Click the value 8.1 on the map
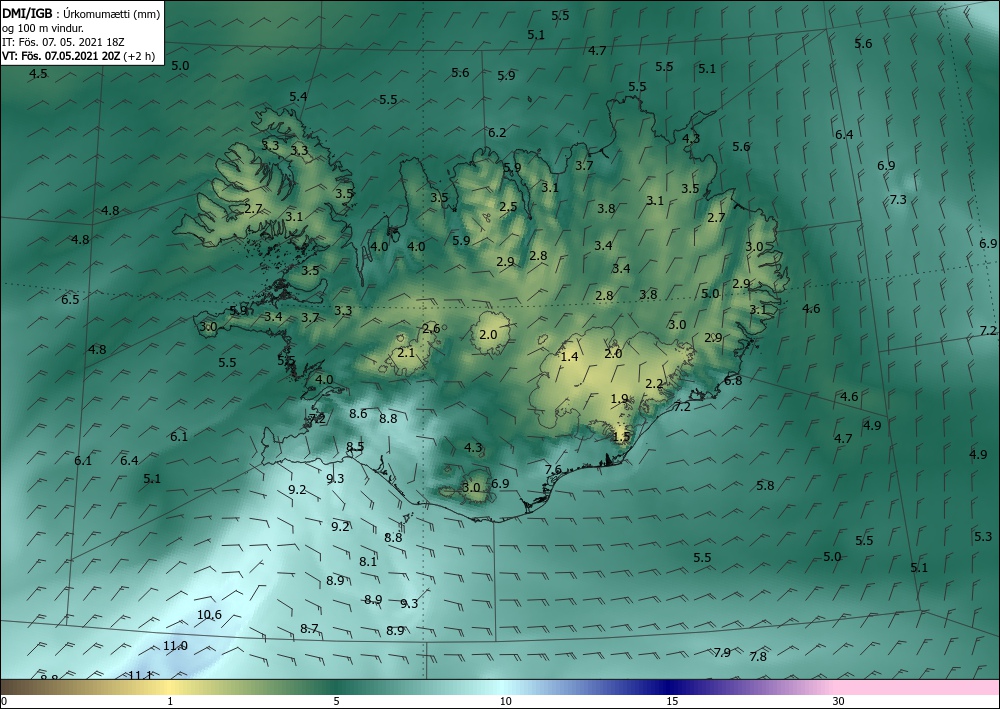This screenshot has width=1000, height=709. (x=368, y=562)
